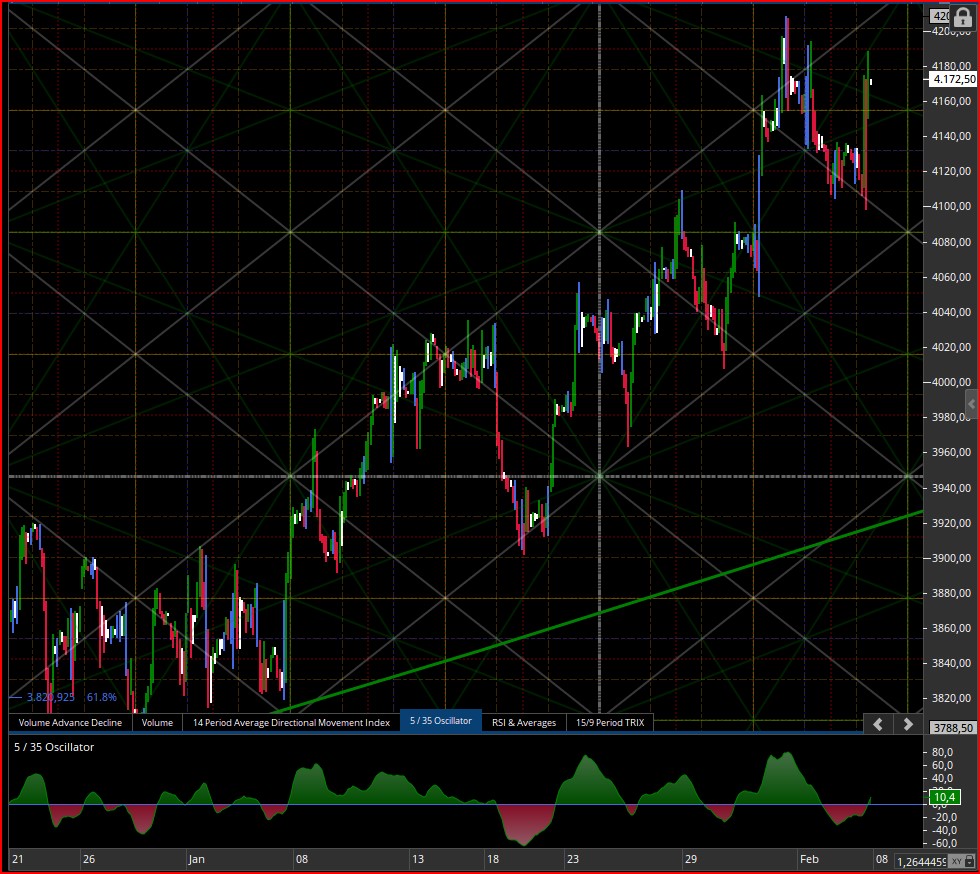
Task: Open the RSI & Averages tab
Action: tap(524, 723)
